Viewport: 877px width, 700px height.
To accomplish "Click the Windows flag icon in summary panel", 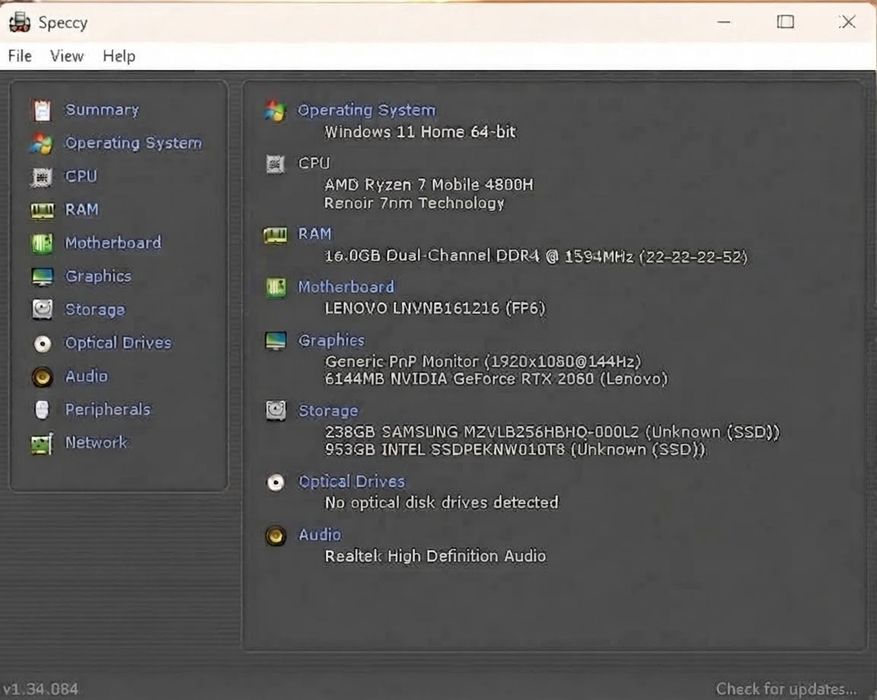I will tap(275, 111).
